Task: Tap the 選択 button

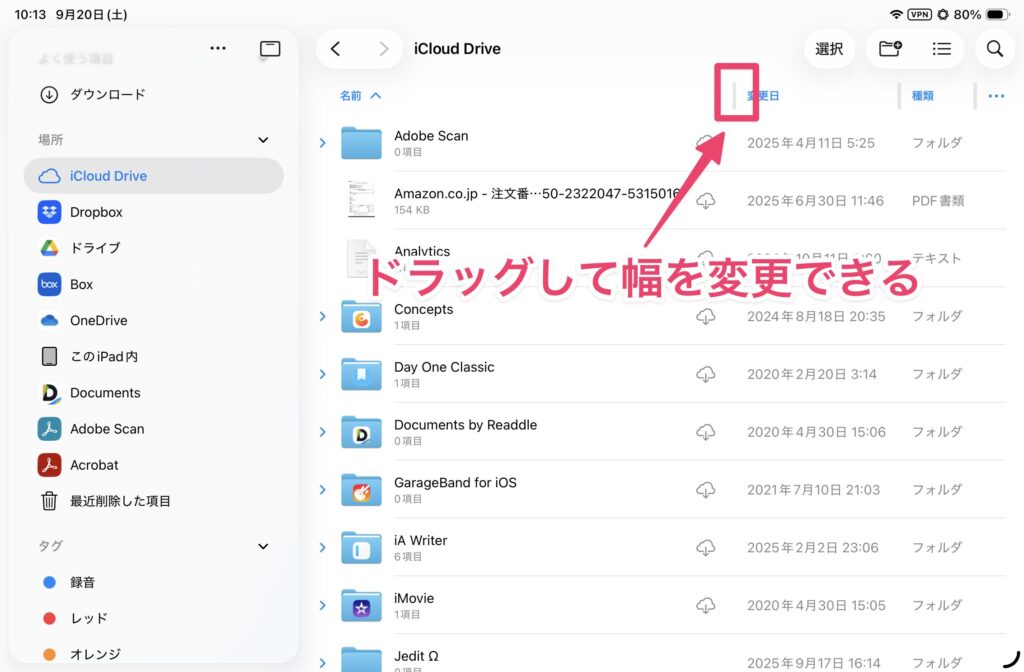Action: [829, 49]
